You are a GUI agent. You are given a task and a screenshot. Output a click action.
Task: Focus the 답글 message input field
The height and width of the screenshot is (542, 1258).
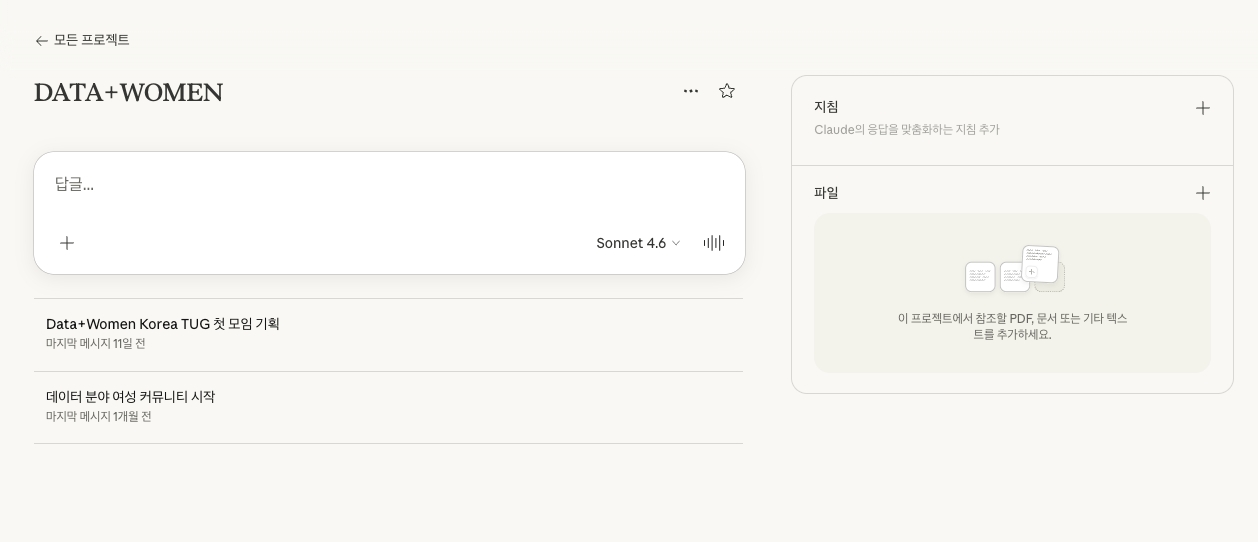389,184
